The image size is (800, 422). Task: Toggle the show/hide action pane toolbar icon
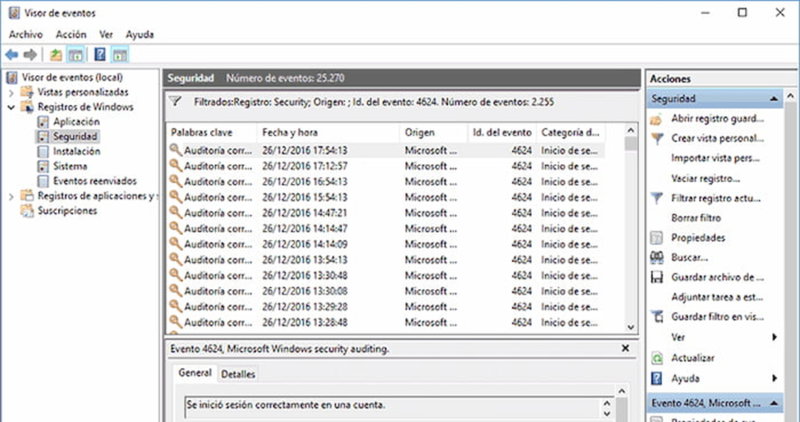tap(120, 55)
